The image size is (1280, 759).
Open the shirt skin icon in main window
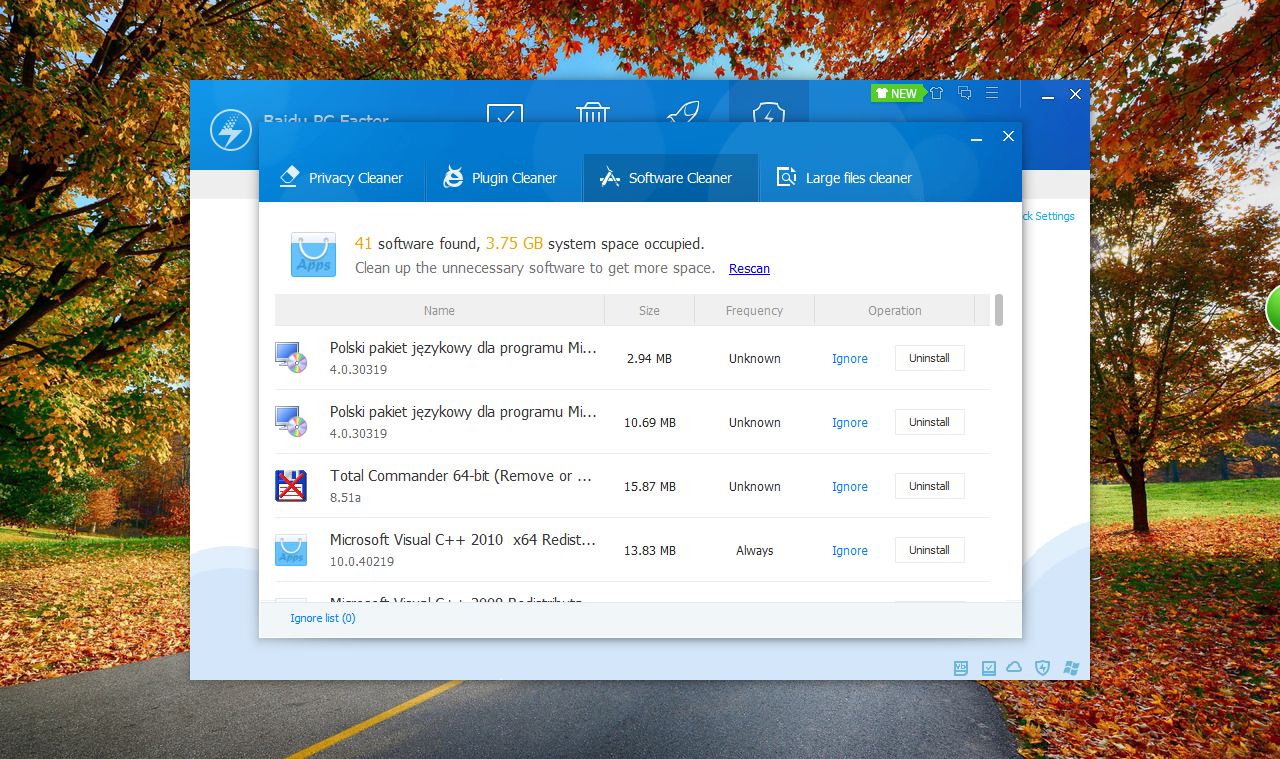pos(936,93)
